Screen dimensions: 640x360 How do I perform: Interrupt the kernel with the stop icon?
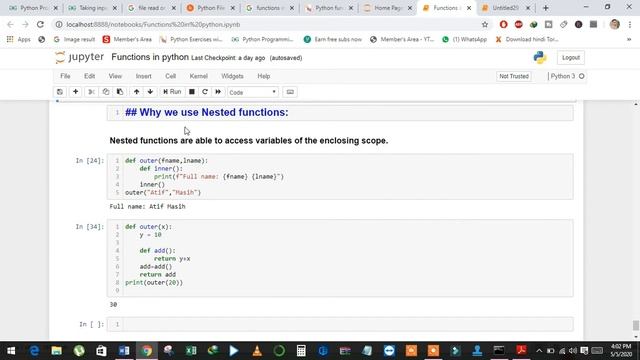(191, 92)
